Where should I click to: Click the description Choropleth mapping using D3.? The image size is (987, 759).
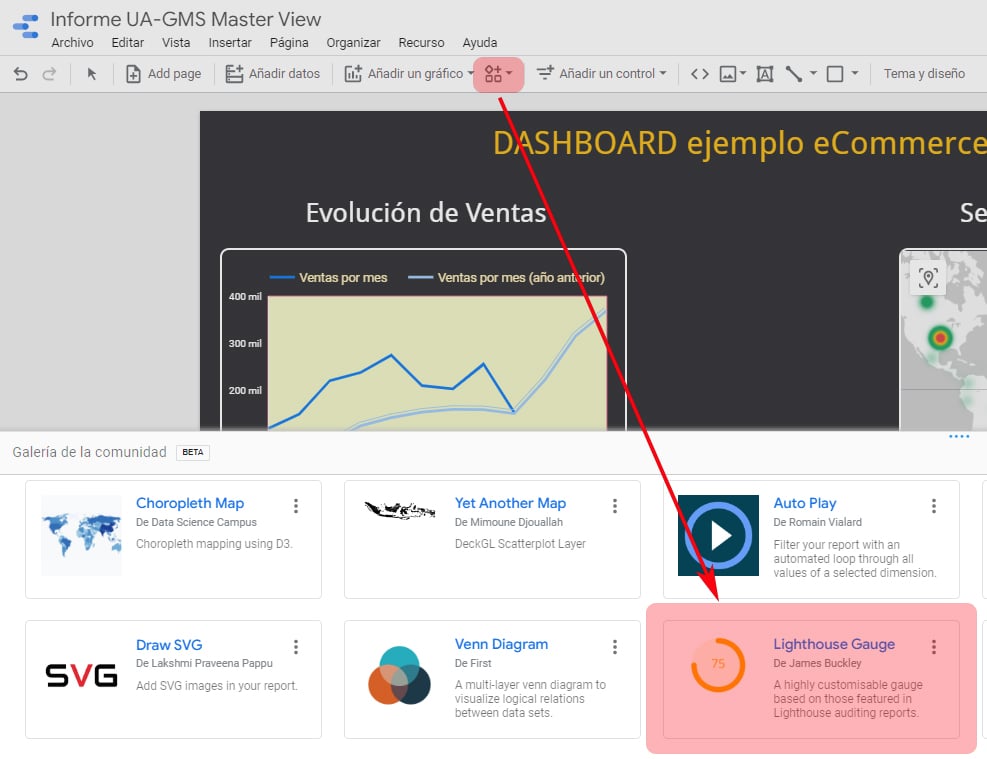click(215, 544)
